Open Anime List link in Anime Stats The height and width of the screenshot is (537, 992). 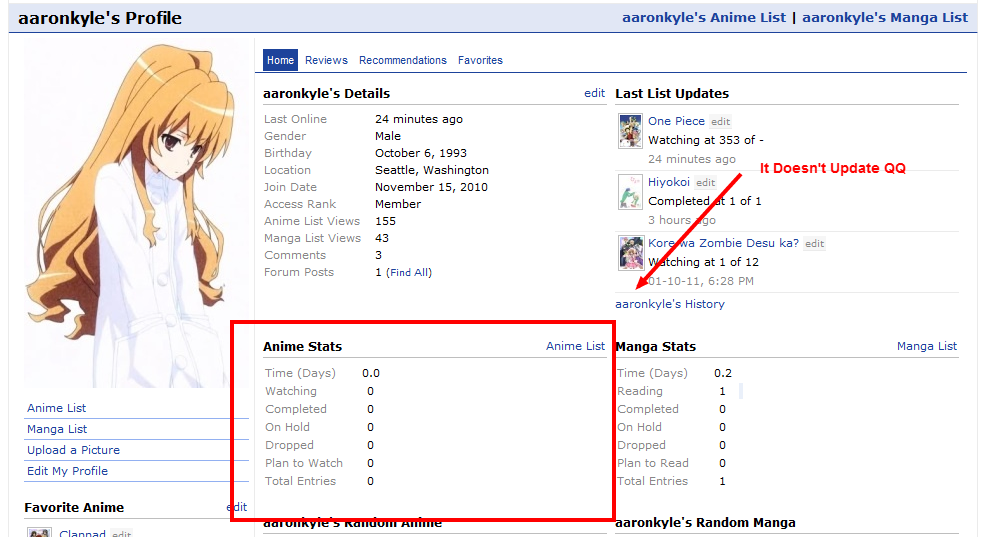(575, 346)
